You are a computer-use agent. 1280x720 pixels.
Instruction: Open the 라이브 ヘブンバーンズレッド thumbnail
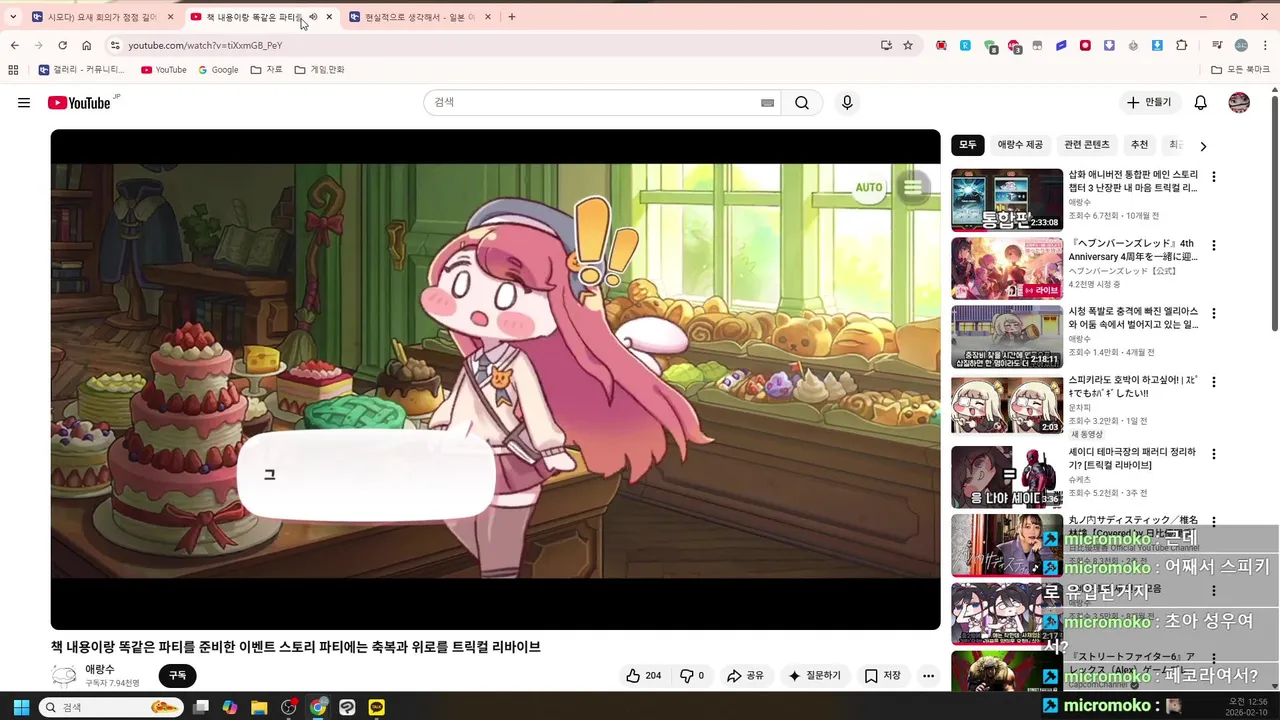1007,268
